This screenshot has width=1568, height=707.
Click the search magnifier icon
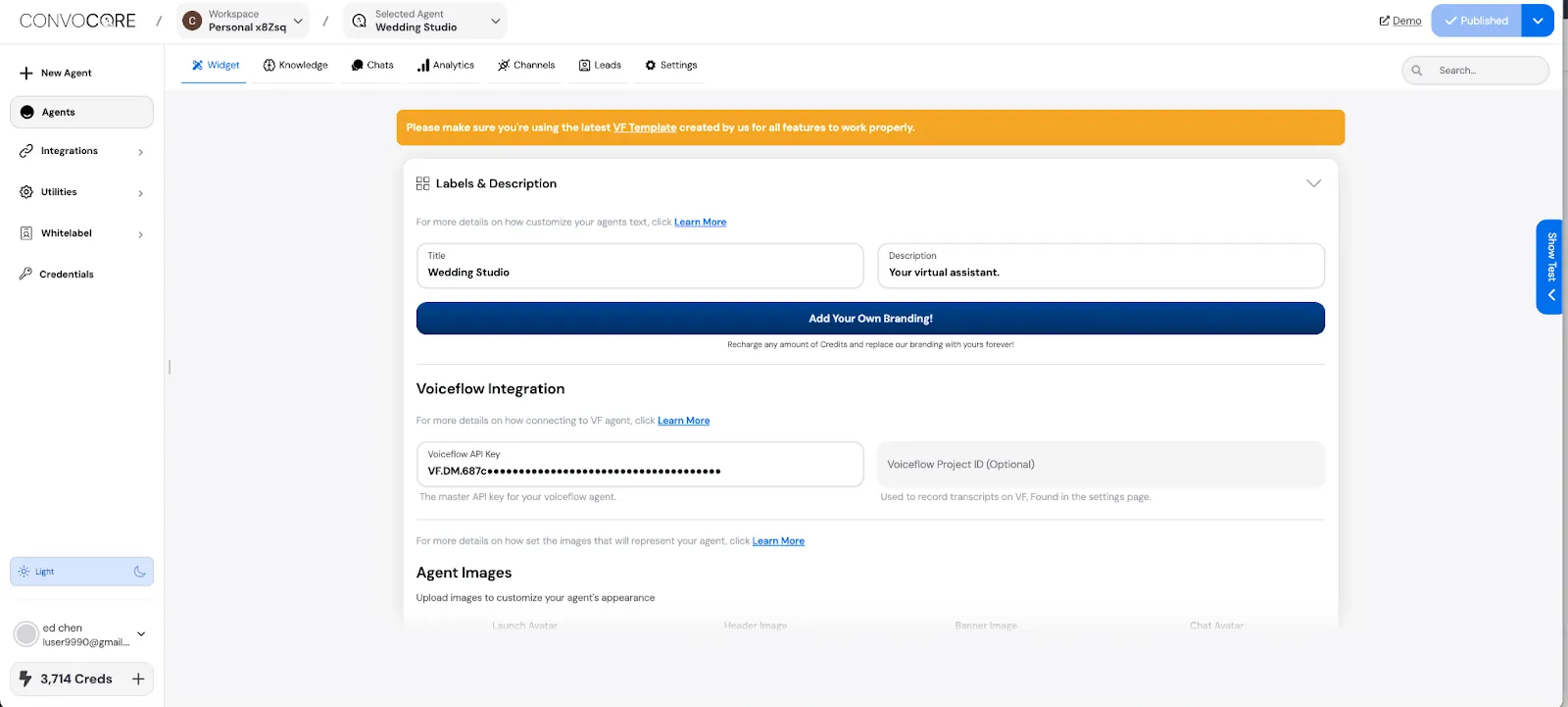(x=1417, y=71)
